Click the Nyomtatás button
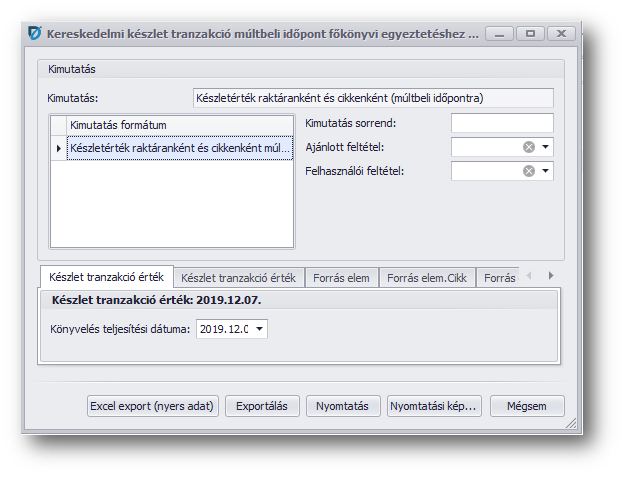Viewport: 625px width, 477px height. pos(342,406)
